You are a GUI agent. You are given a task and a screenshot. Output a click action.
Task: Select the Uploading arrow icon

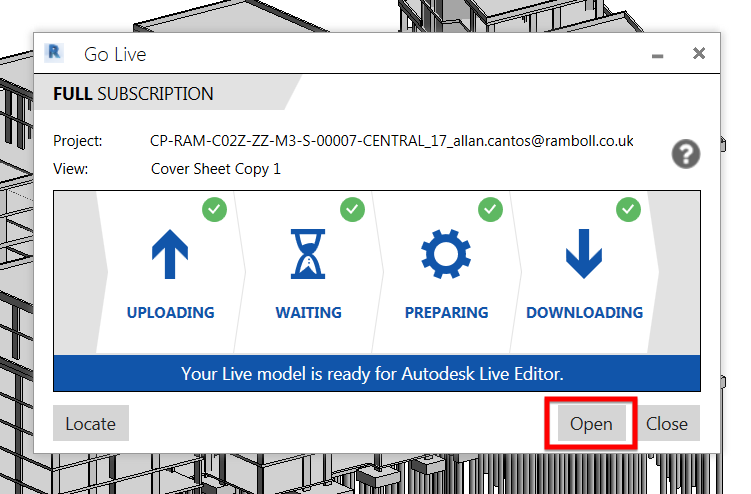coord(170,254)
